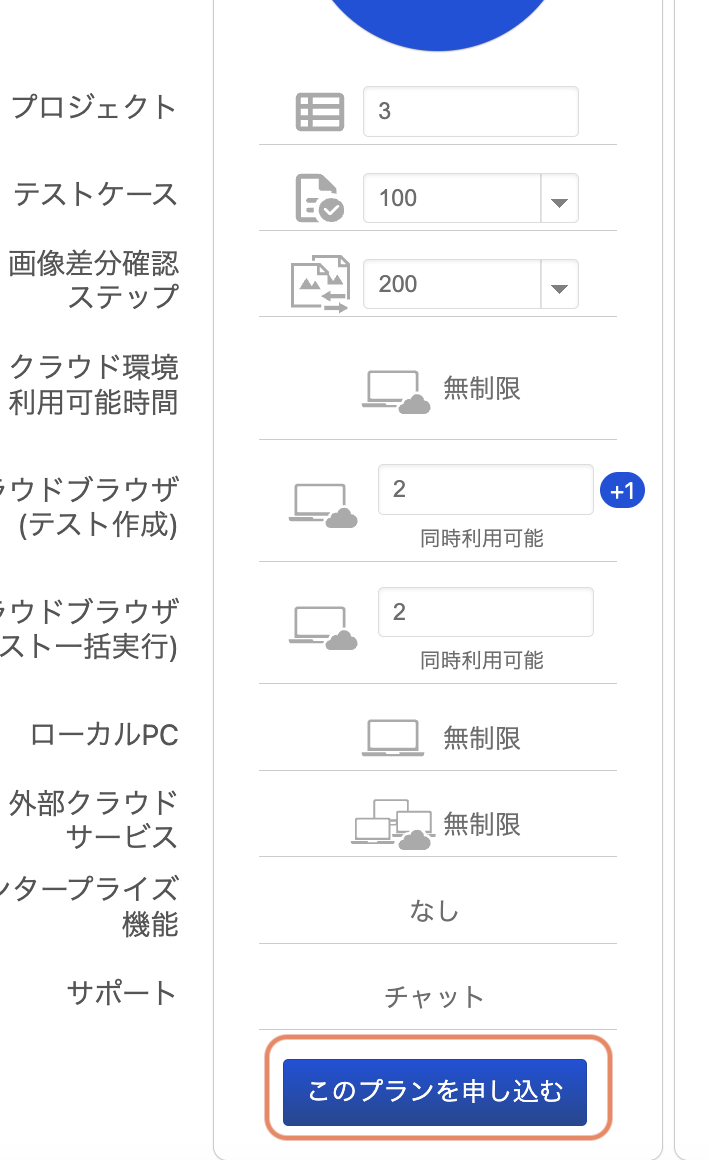Click the blue +1 badge
The width and height of the screenshot is (708, 1160).
pos(622,490)
